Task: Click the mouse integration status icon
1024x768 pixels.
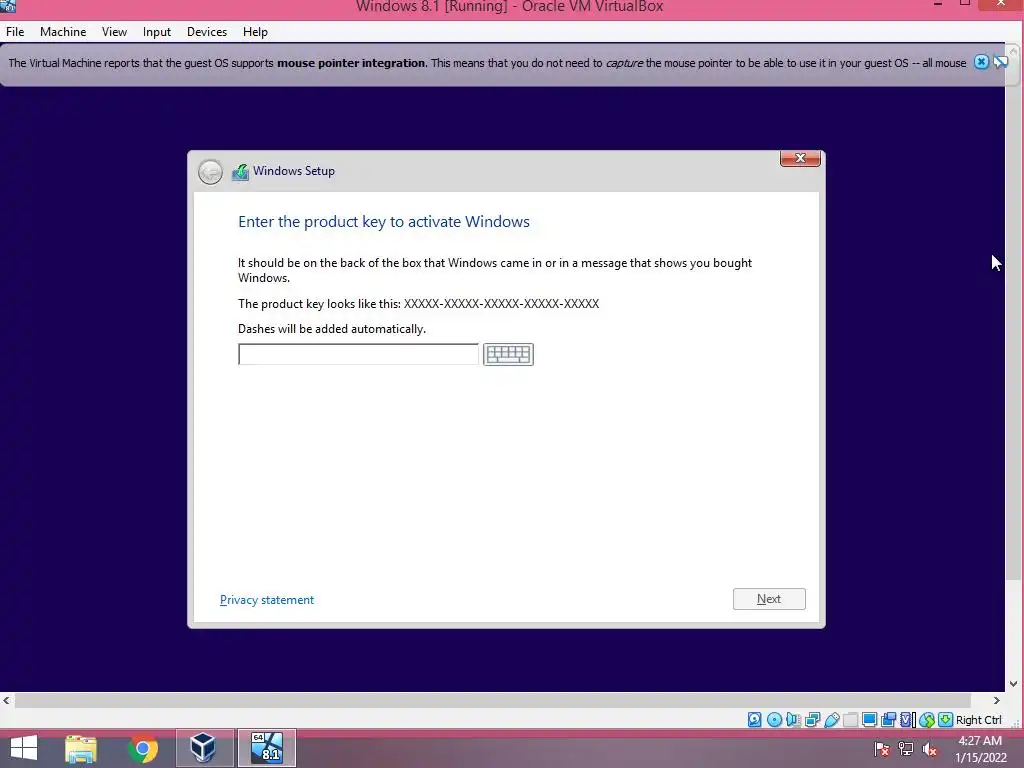Action: (927, 720)
